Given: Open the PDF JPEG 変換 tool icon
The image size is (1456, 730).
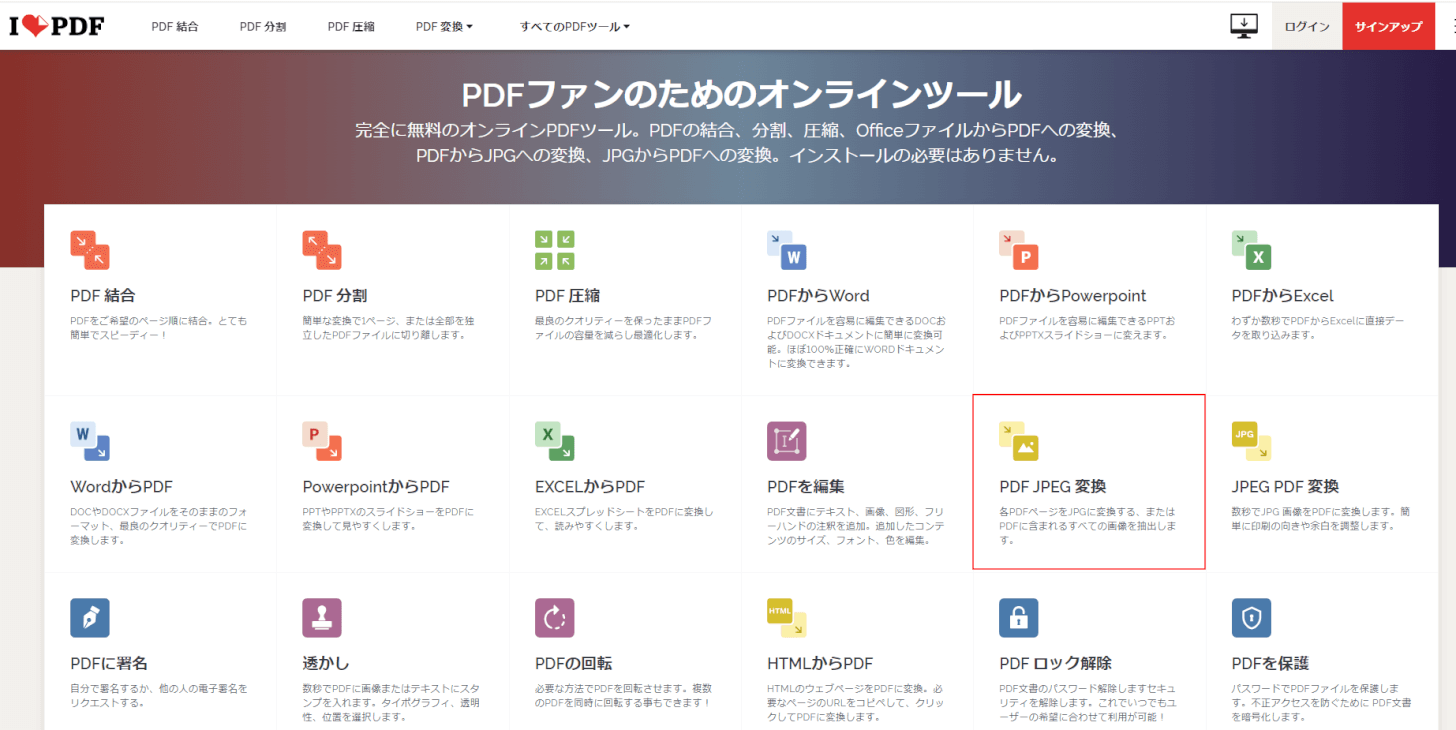Looking at the screenshot, I should click(x=1019, y=441).
